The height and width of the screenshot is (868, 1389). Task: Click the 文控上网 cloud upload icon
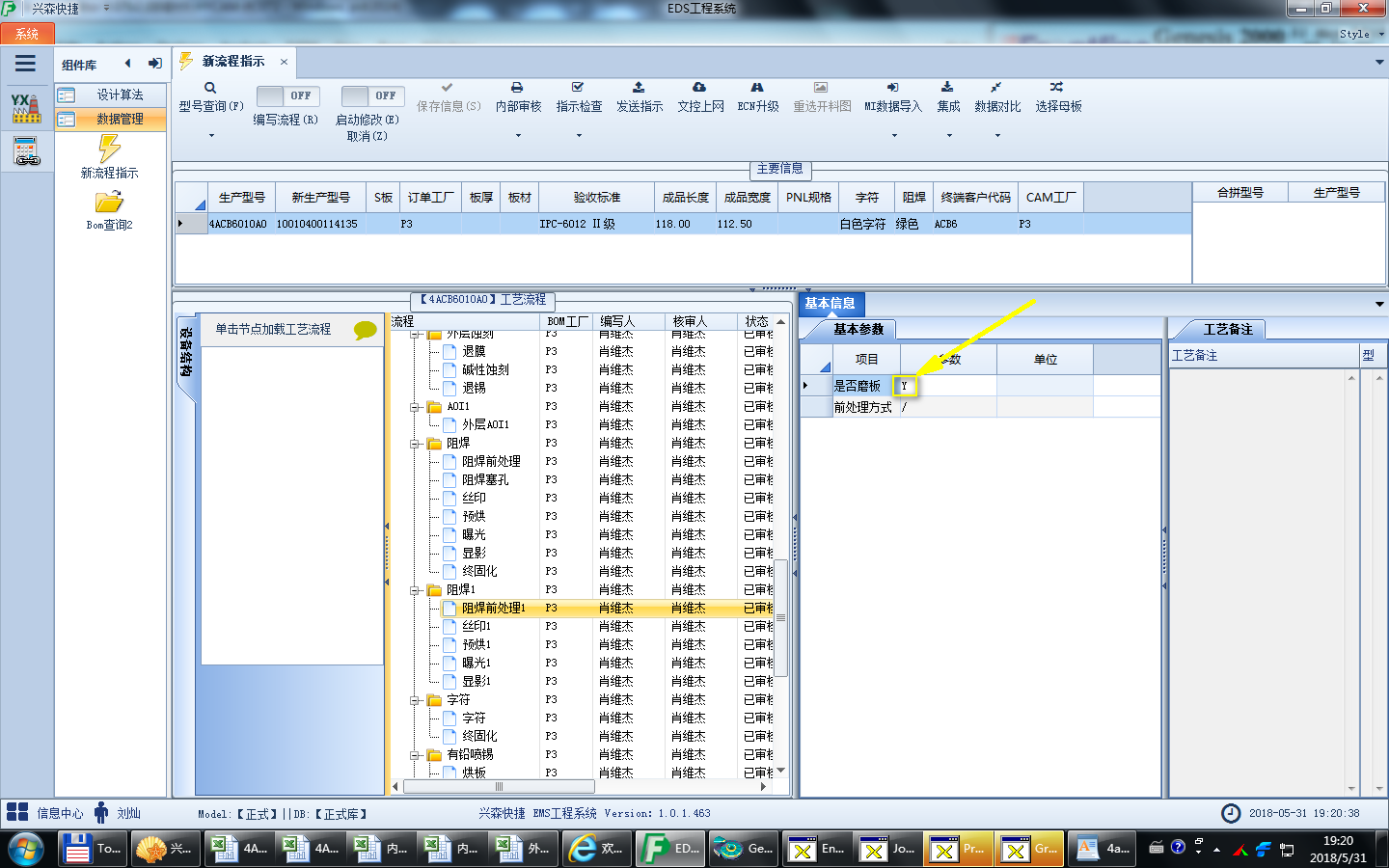click(699, 88)
